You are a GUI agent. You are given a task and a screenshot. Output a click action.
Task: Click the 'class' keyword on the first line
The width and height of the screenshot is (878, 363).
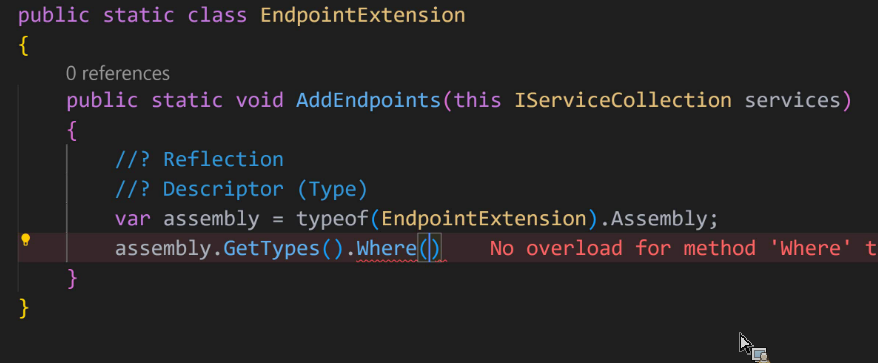(x=217, y=15)
